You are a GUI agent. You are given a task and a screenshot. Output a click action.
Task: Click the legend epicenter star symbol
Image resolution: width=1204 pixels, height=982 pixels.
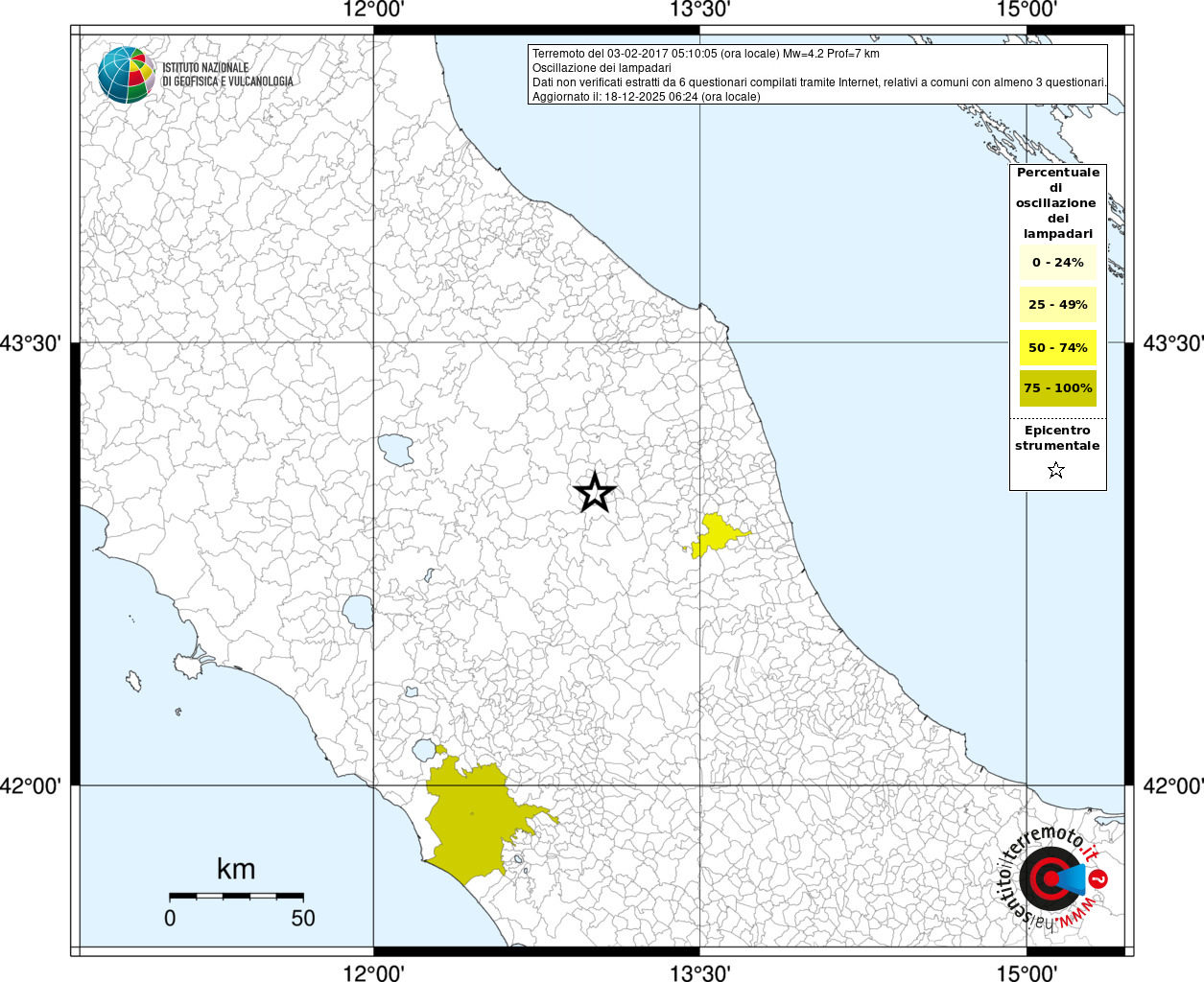1056,470
